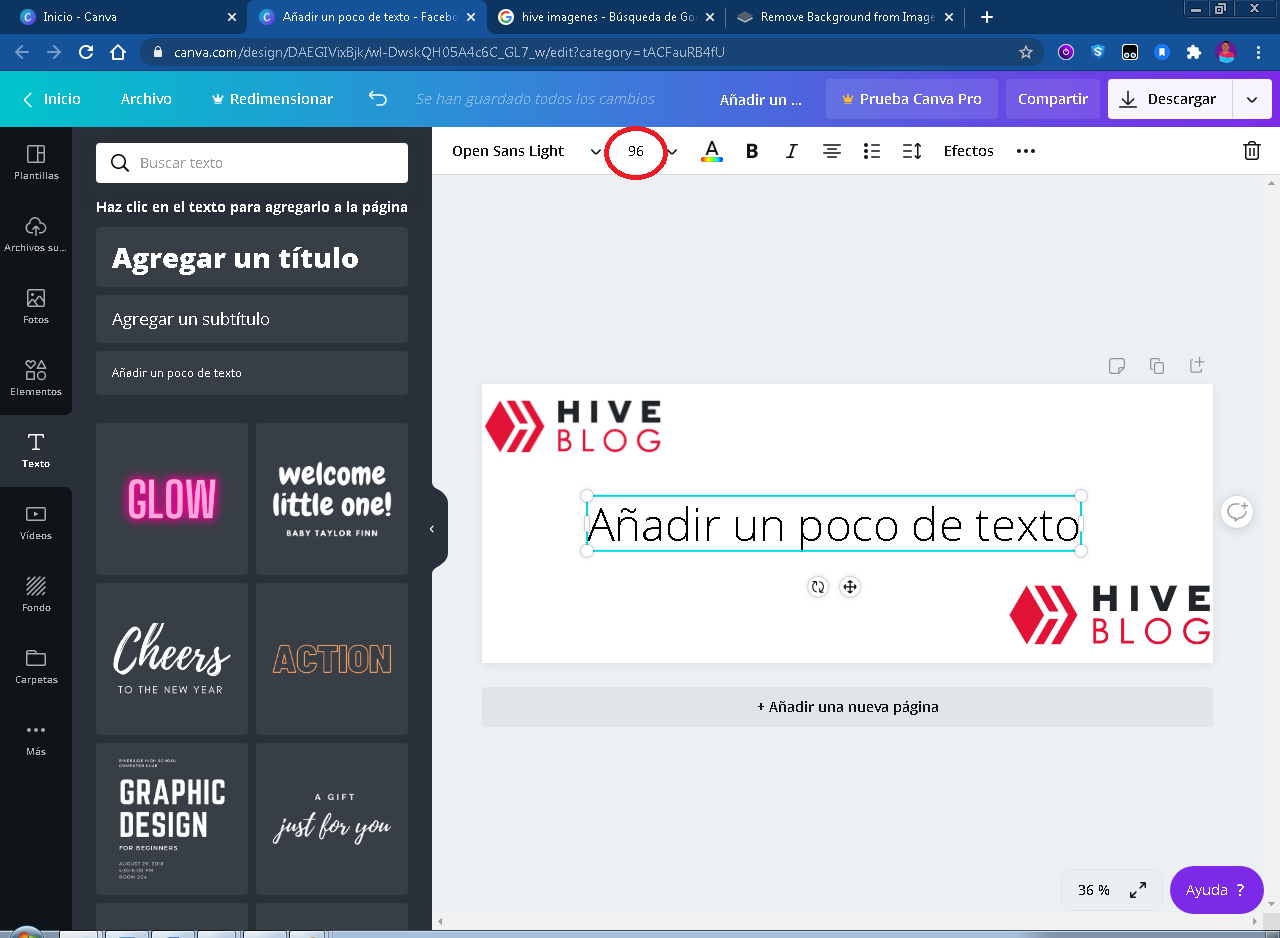Delete the selected element with trash icon
This screenshot has height=938, width=1280.
[x=1252, y=151]
